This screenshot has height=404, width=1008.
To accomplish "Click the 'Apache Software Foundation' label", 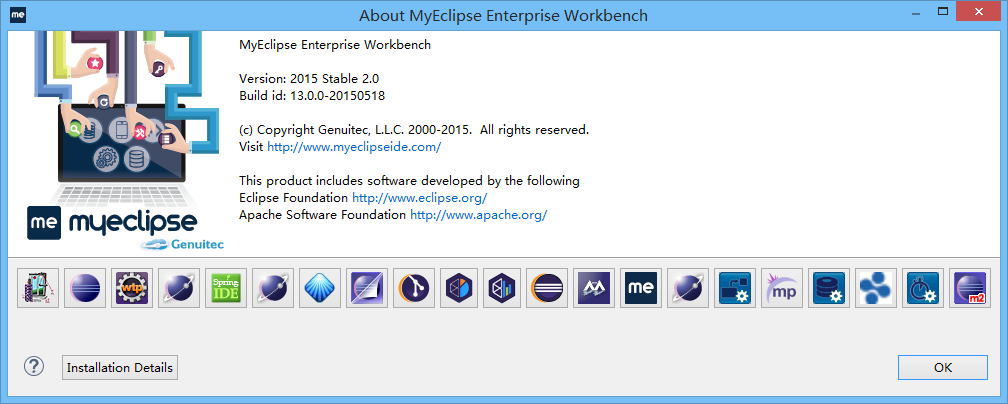I will click(x=323, y=215).
